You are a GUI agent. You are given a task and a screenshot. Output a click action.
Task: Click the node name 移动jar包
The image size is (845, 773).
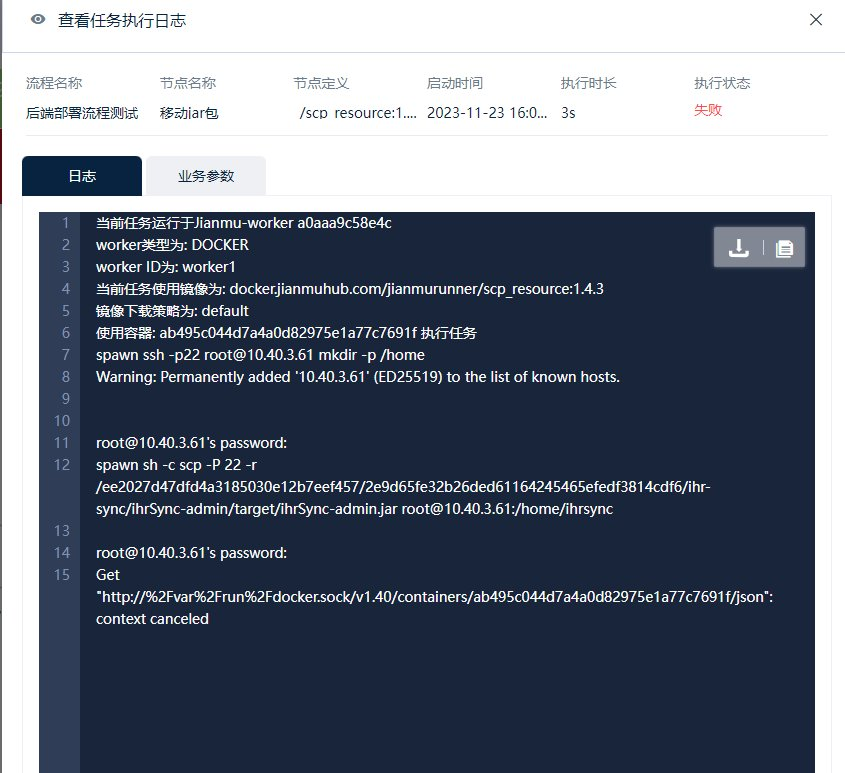[x=189, y=113]
